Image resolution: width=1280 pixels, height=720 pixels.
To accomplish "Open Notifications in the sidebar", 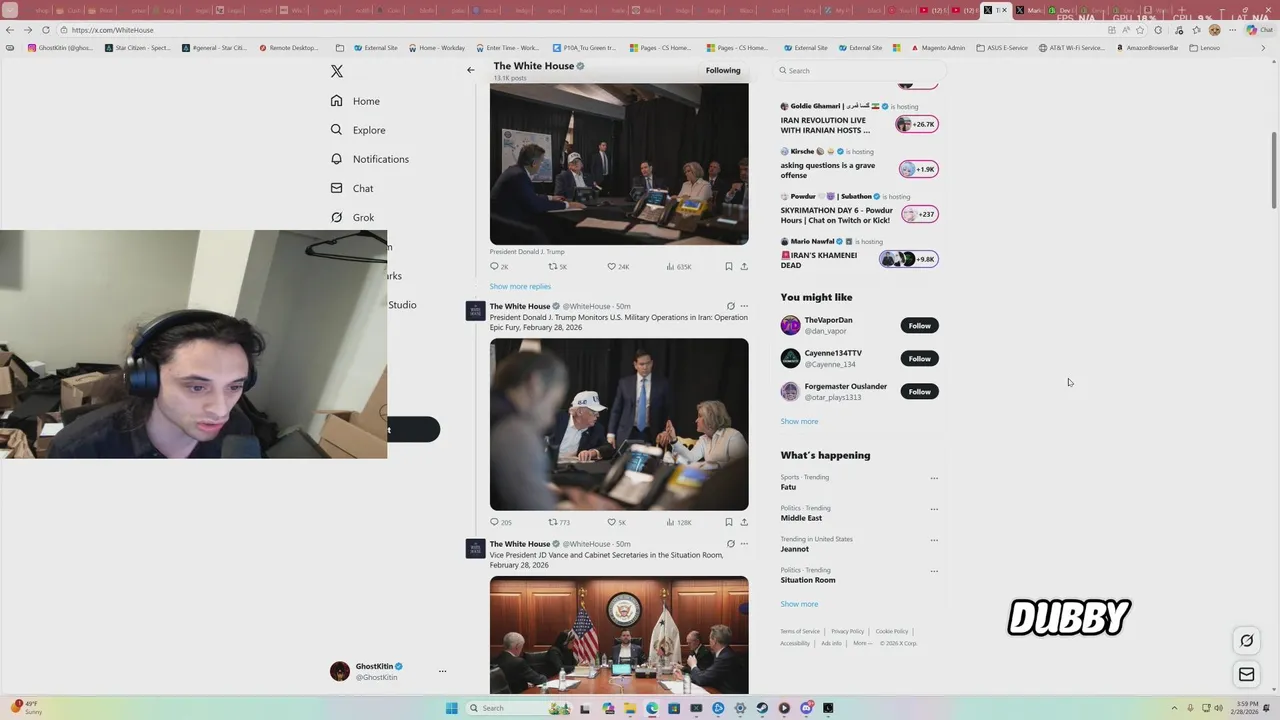I will click(x=369, y=159).
